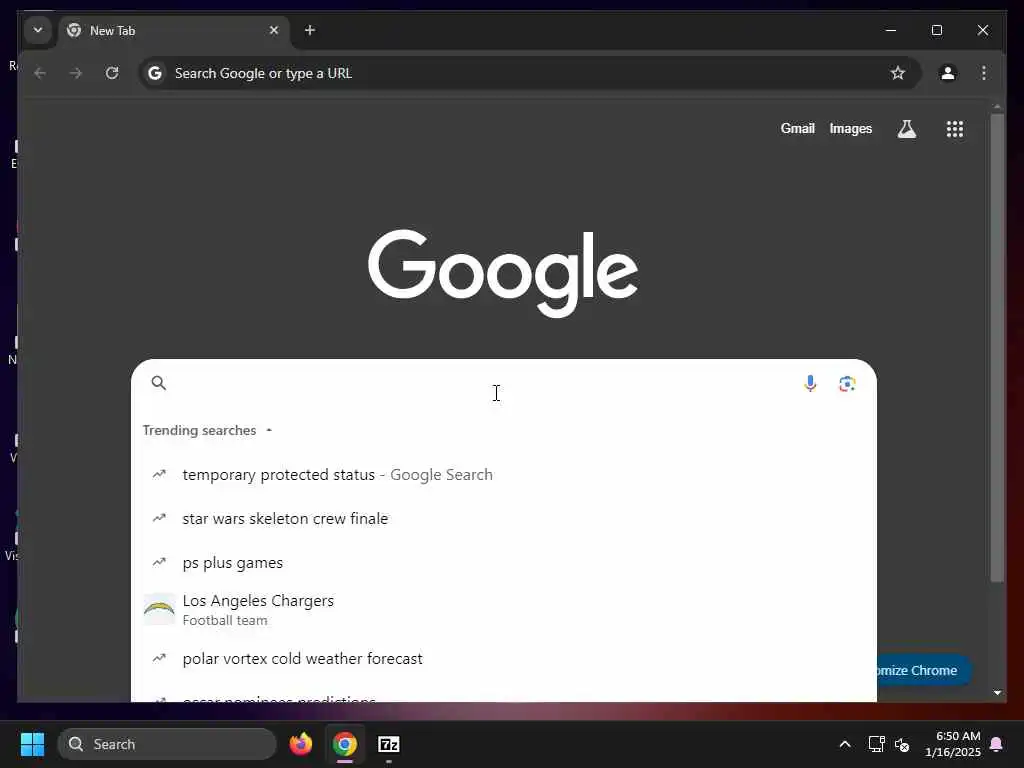The height and width of the screenshot is (768, 1024).
Task: Select Los Angeles Chargers suggestion
Action: pyautogui.click(x=504, y=609)
